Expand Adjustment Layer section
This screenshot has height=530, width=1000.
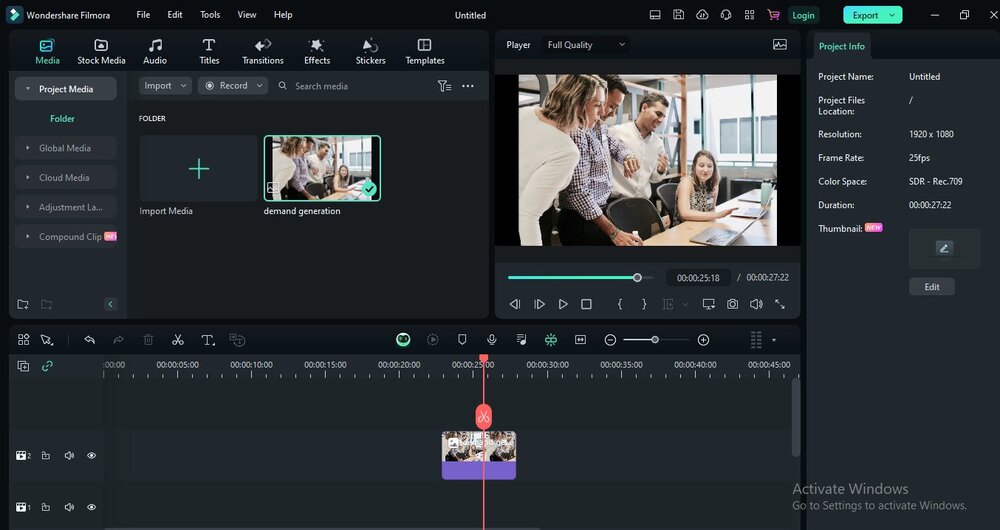coord(28,207)
